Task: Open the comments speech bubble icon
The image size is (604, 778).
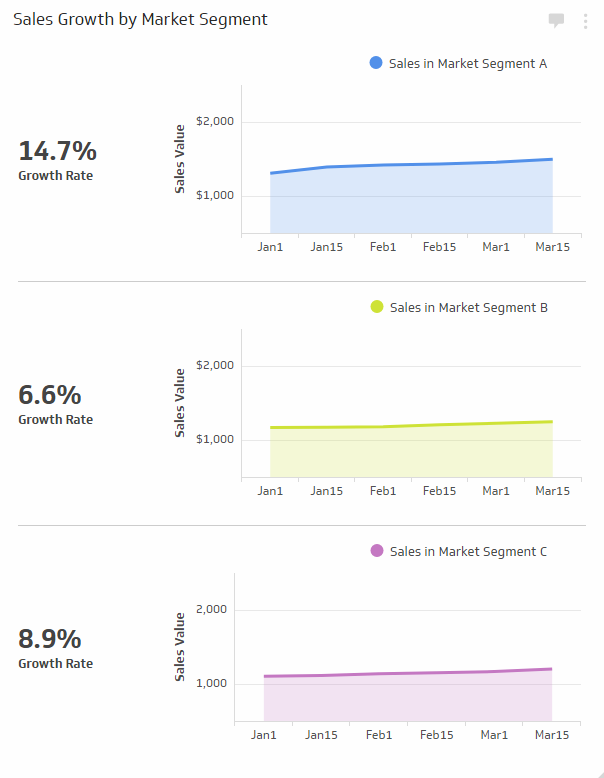Action: [557, 21]
